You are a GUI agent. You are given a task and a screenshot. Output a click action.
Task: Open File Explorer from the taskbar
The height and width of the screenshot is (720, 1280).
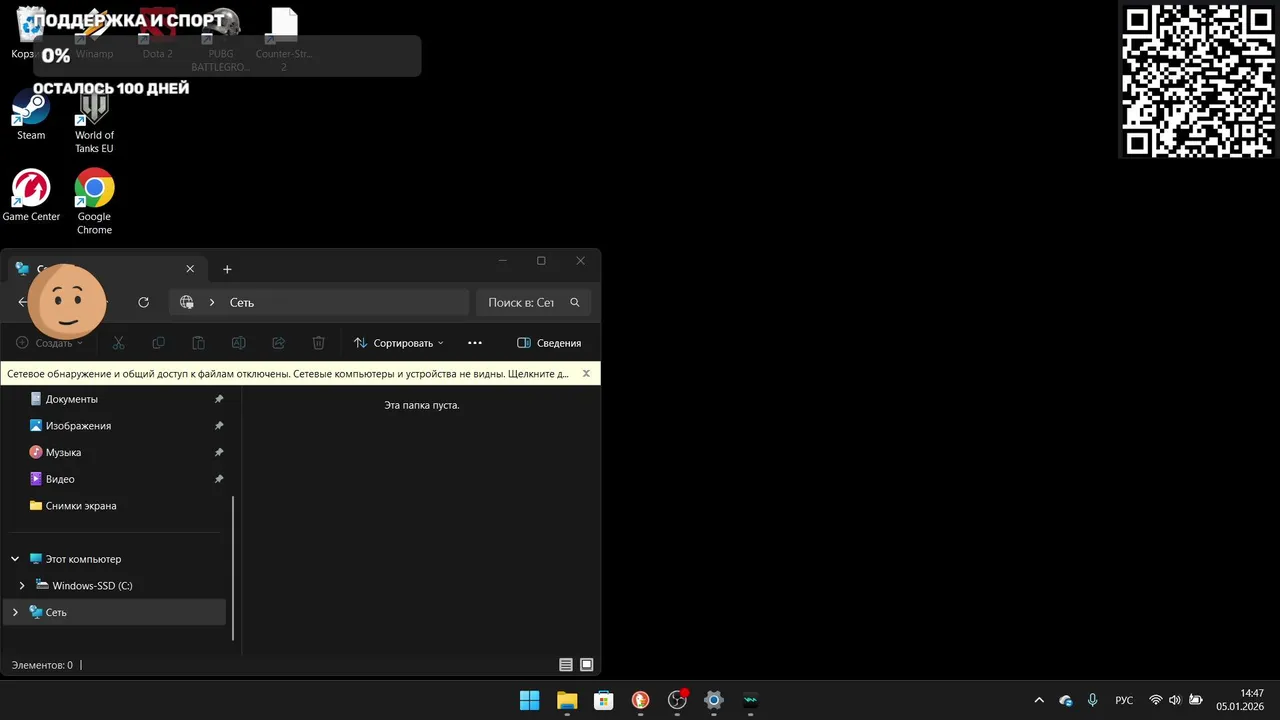coord(567,700)
